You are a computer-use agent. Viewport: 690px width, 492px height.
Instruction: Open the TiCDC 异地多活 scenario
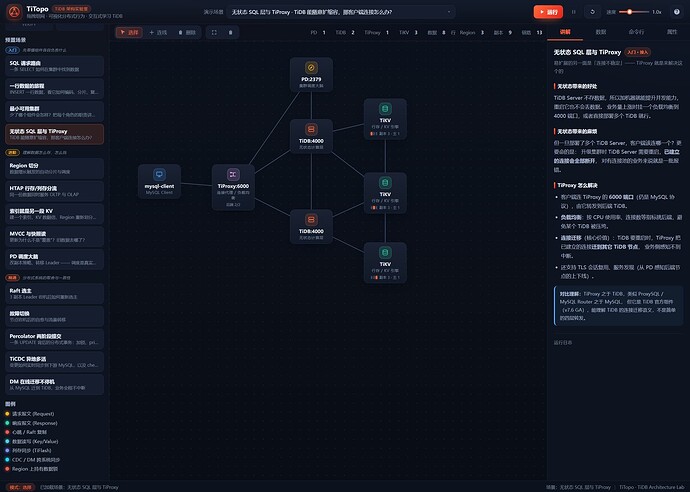coord(55,362)
